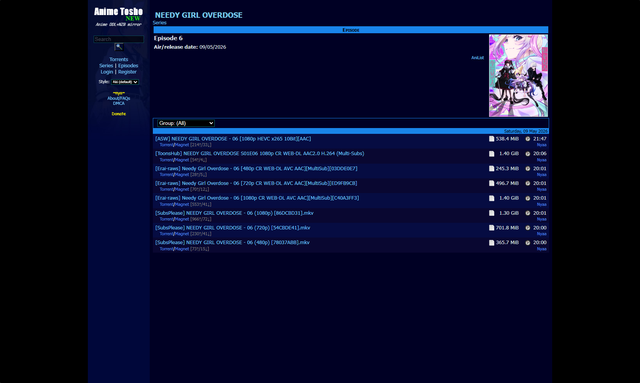Click the Series breadcrumb under the title
The image size is (640, 383).
tap(160, 23)
